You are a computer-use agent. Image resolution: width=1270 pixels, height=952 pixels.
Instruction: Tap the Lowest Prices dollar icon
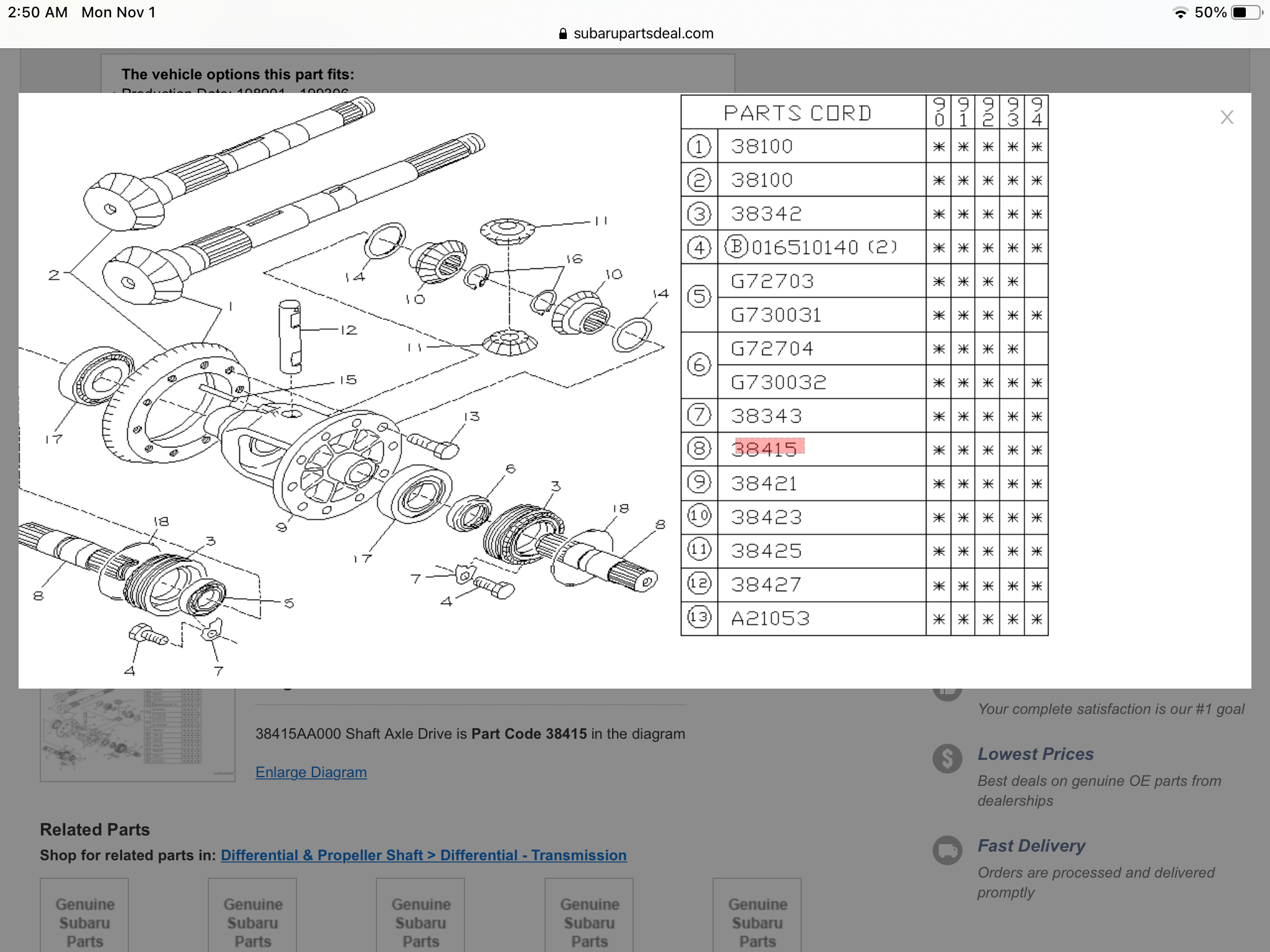pyautogui.click(x=947, y=758)
